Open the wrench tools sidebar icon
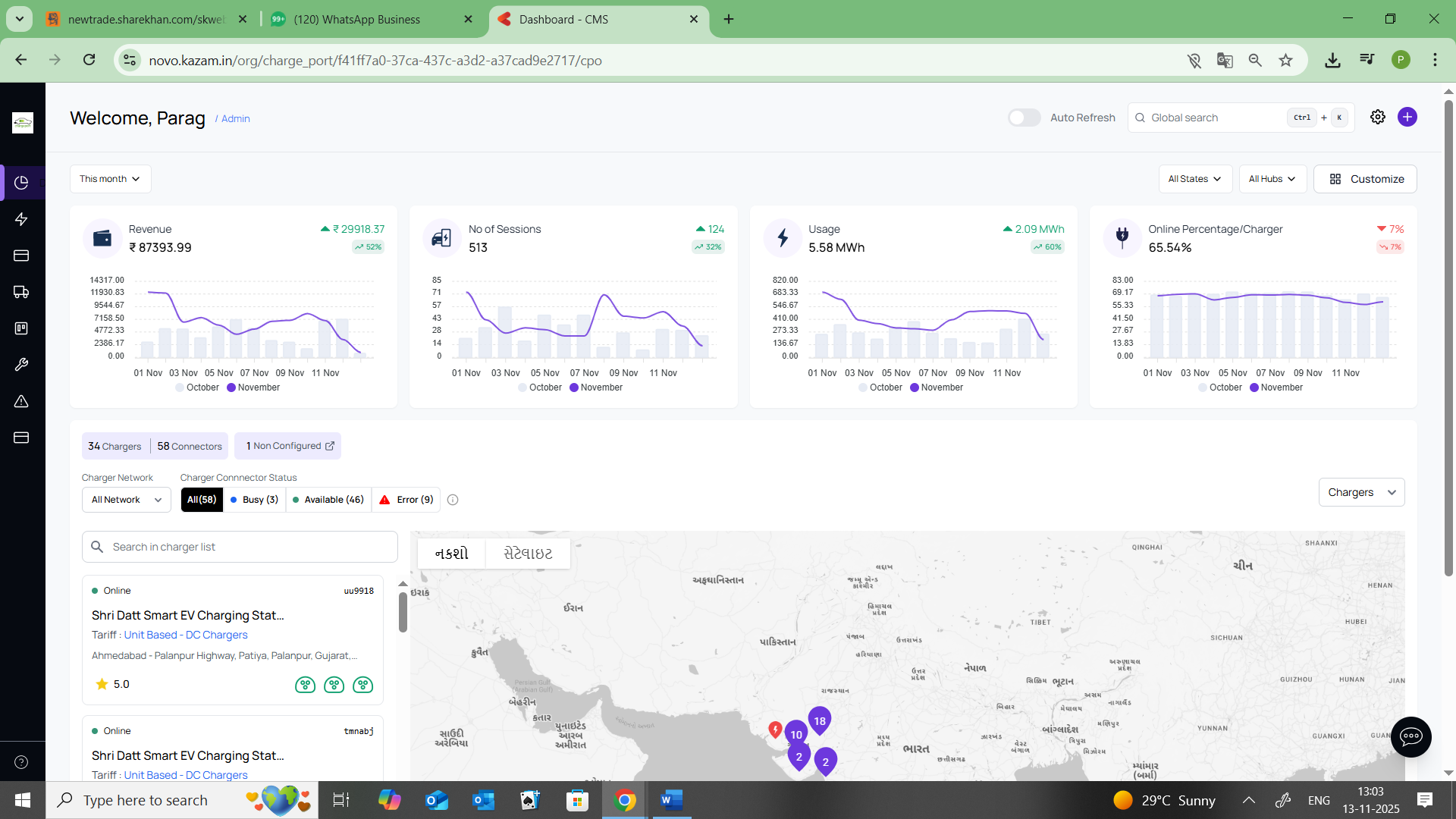The image size is (1456, 819). click(x=21, y=365)
